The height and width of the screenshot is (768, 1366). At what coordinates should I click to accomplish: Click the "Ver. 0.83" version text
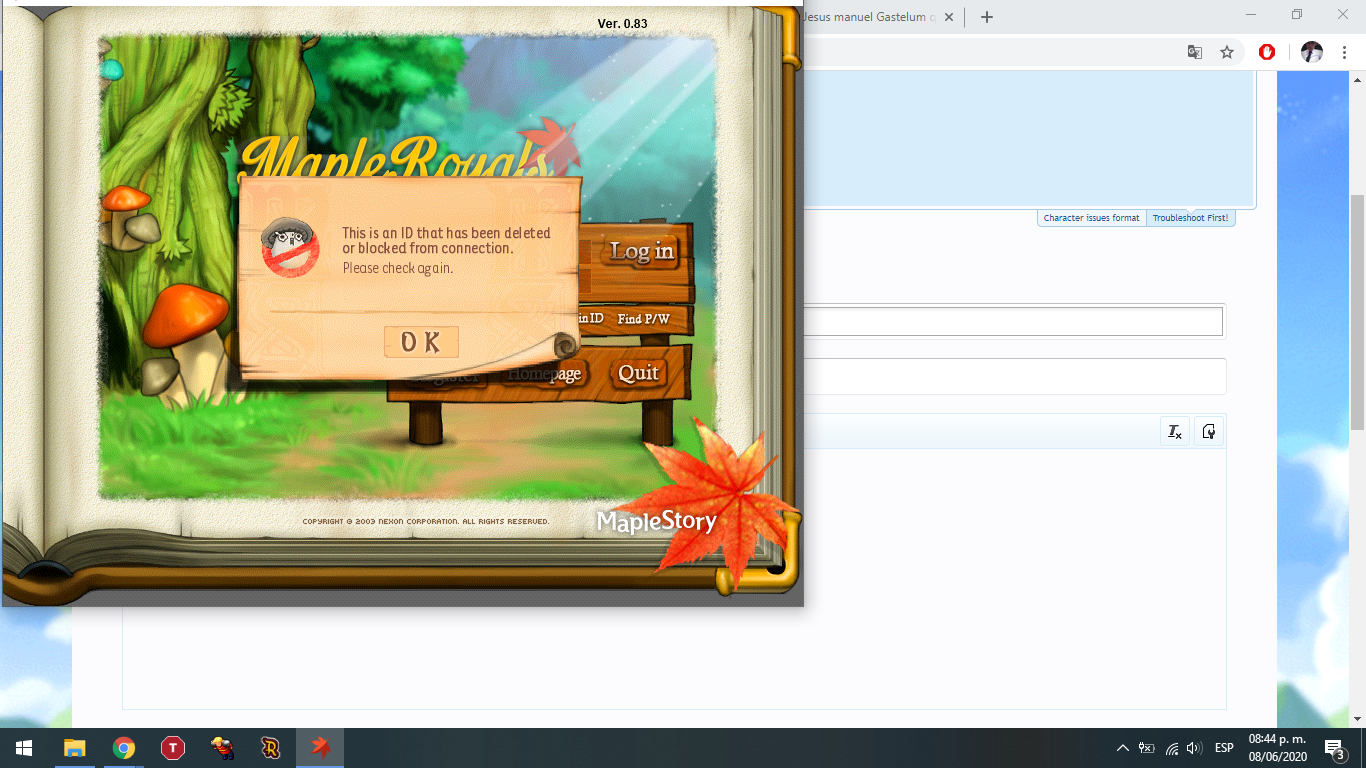[622, 24]
